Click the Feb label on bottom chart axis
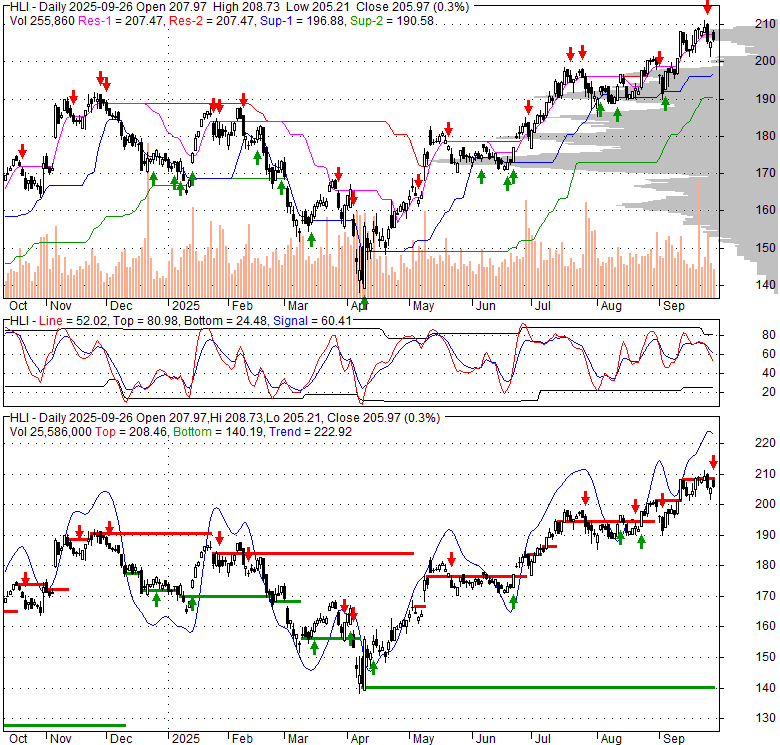This screenshot has height=745, width=780. [242, 739]
